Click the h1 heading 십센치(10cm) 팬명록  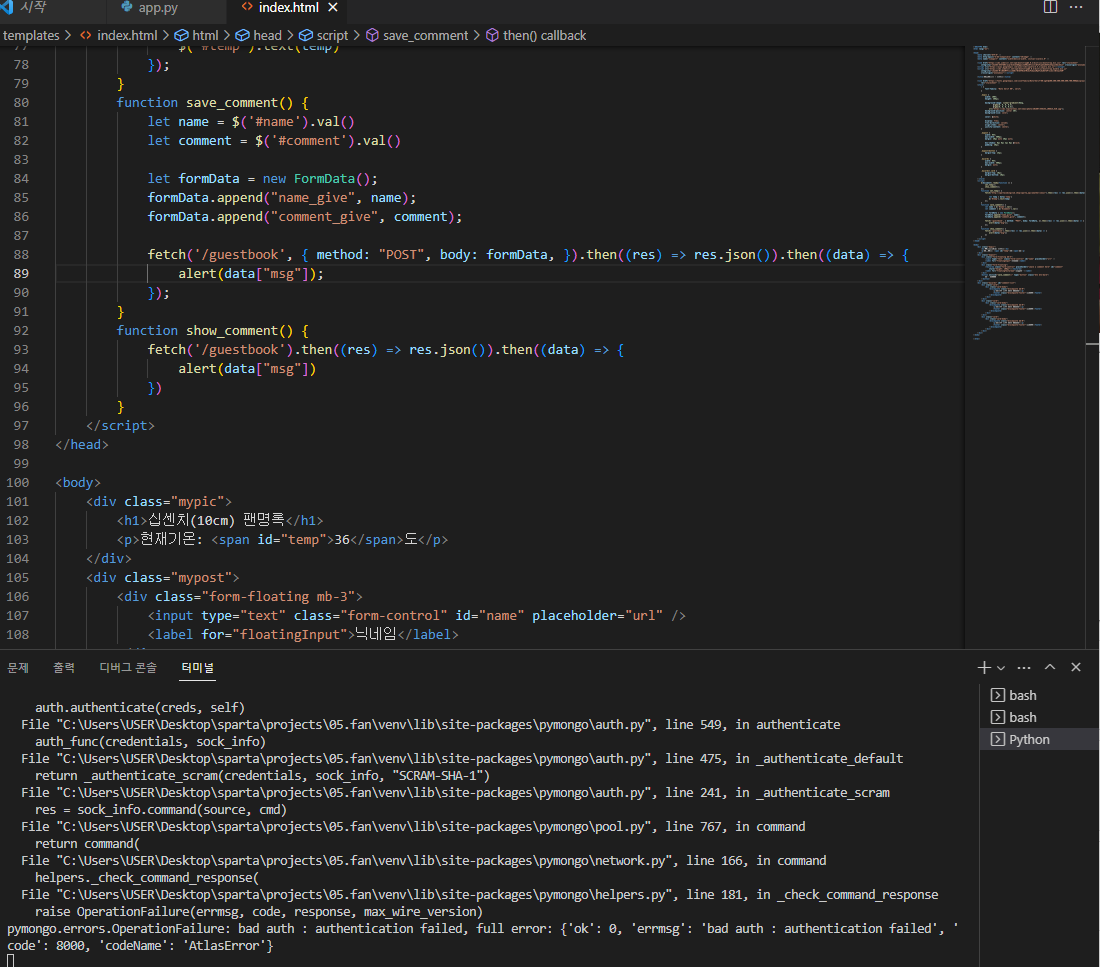tap(220, 520)
